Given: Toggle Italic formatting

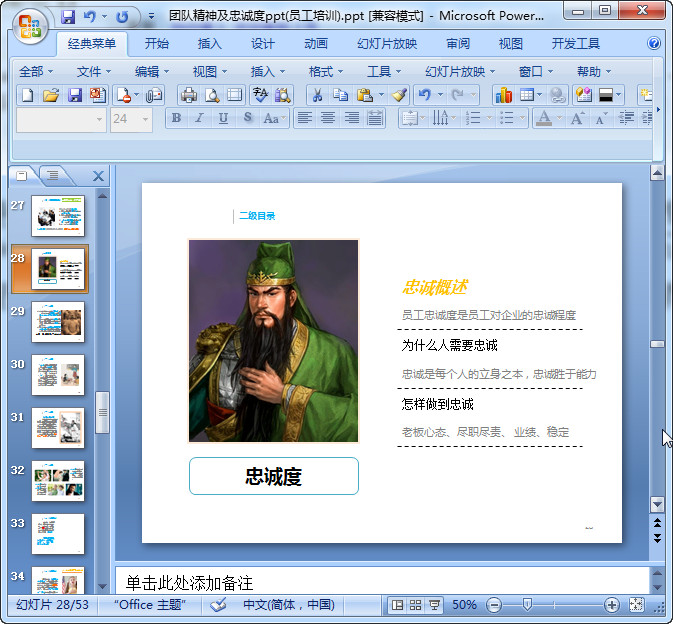Looking at the screenshot, I should [199, 118].
